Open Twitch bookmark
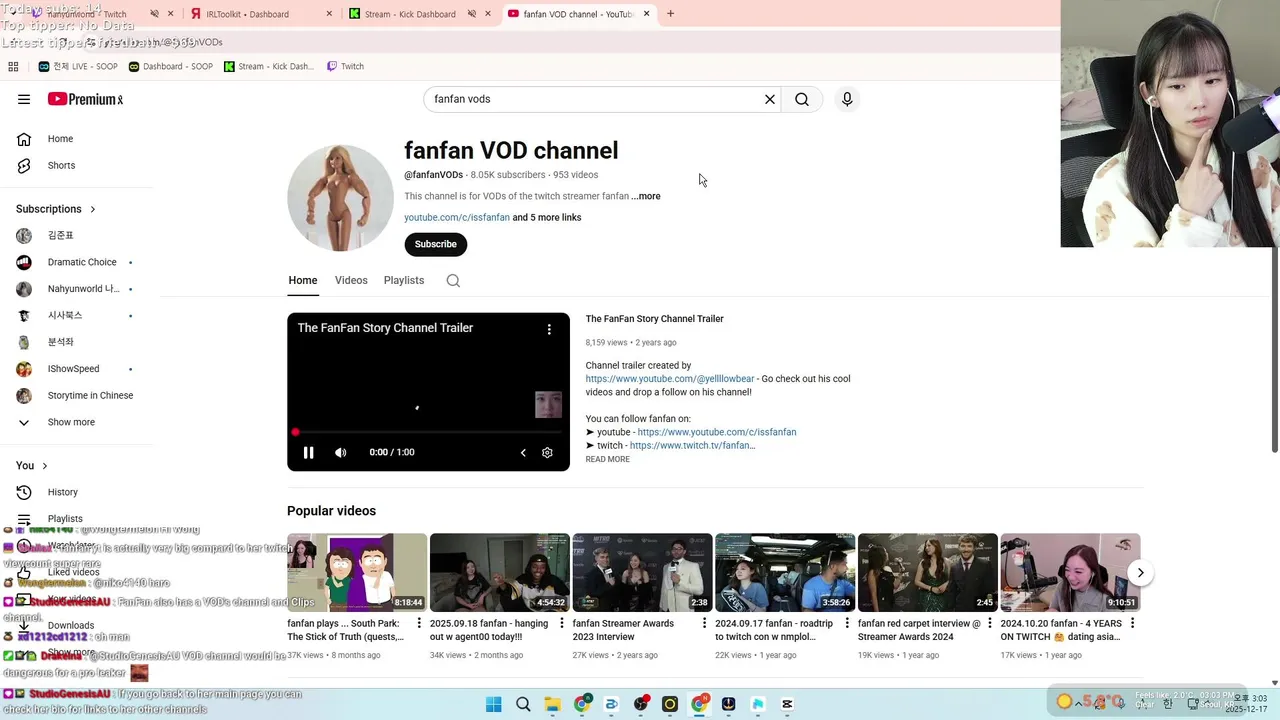This screenshot has width=1280, height=720. click(x=345, y=66)
